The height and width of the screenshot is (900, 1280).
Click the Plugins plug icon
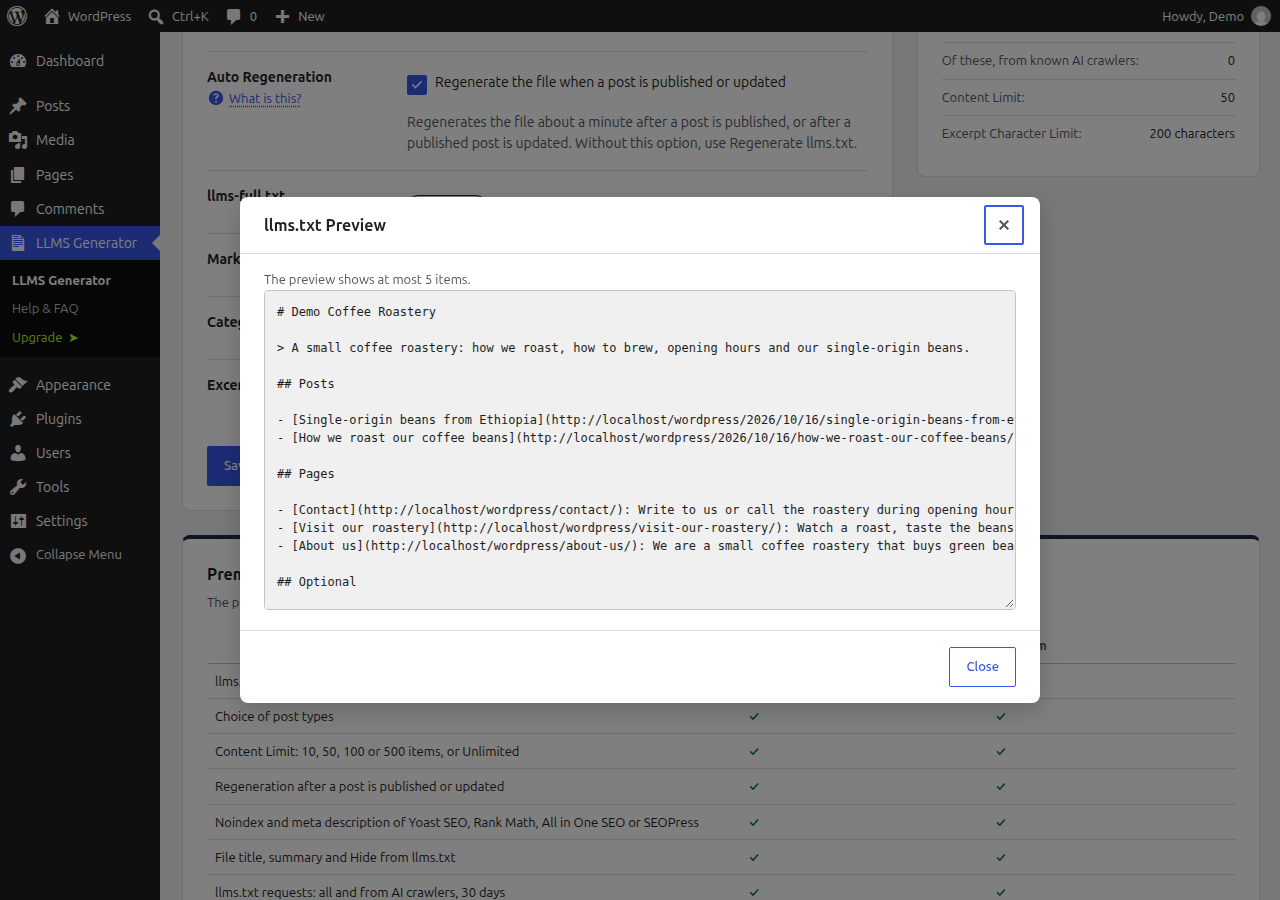18,419
